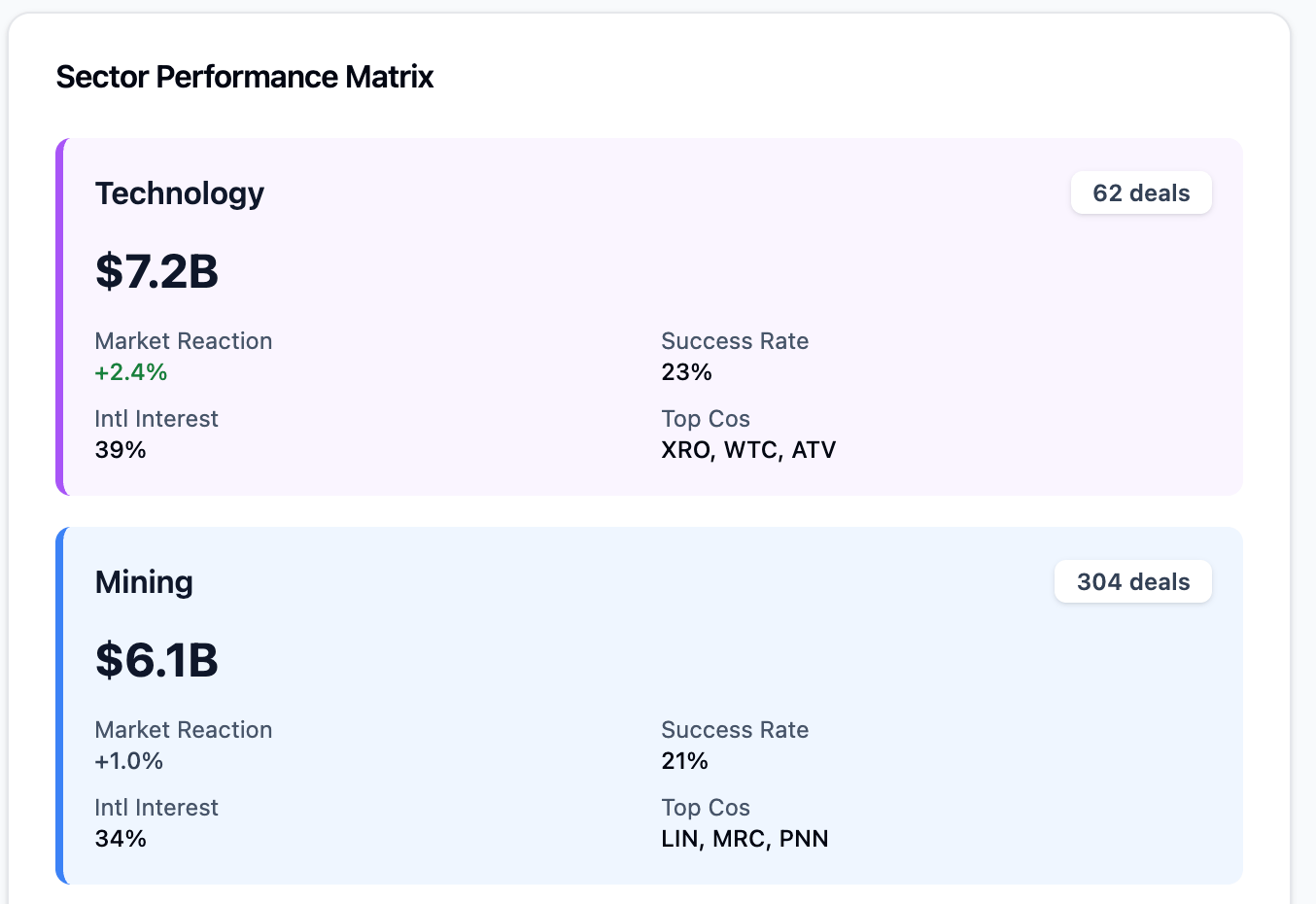The image size is (1316, 904).
Task: Click the 304 deals badge
Action: click(1133, 582)
